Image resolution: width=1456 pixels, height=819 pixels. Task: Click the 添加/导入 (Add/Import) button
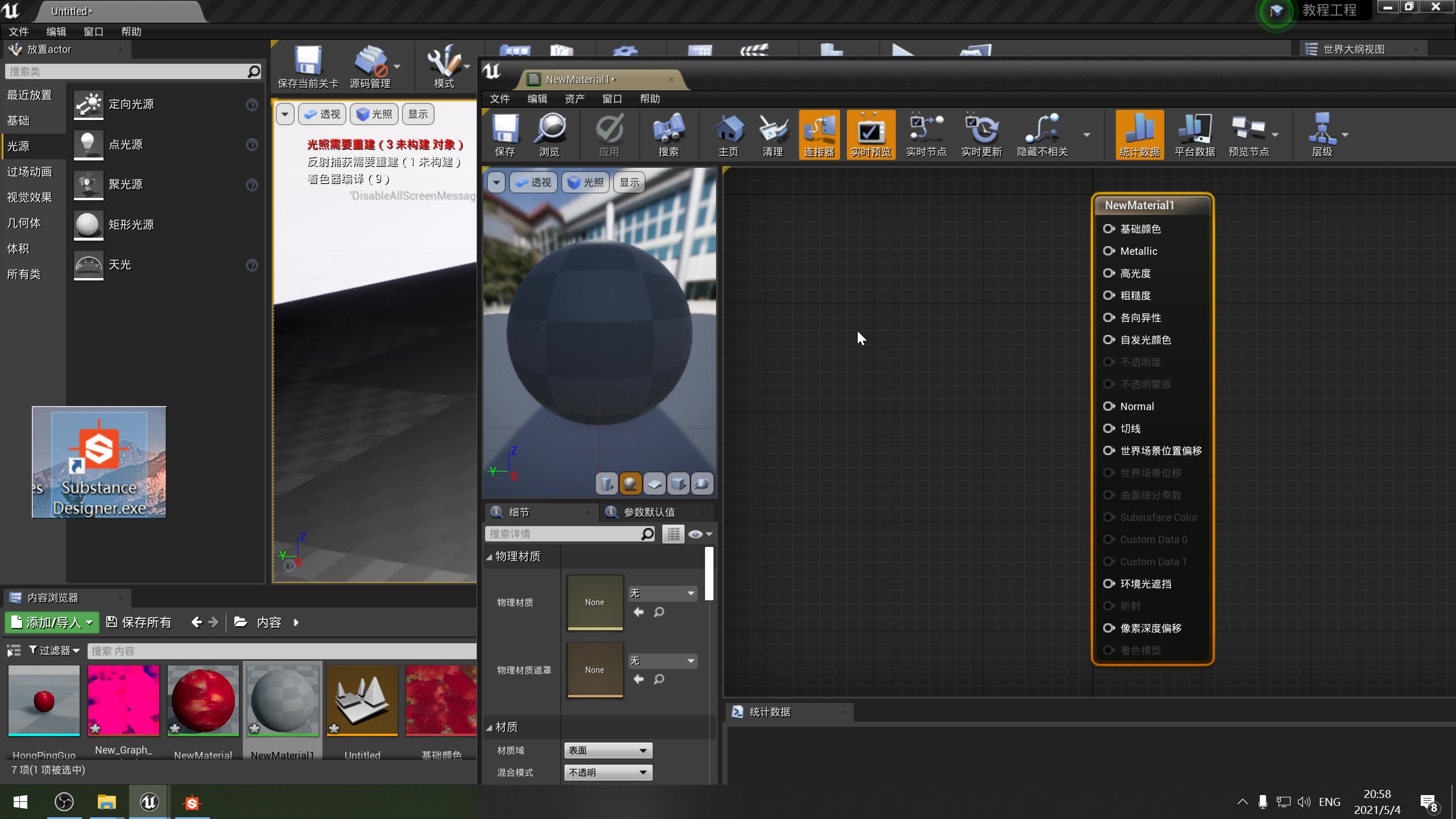click(51, 622)
